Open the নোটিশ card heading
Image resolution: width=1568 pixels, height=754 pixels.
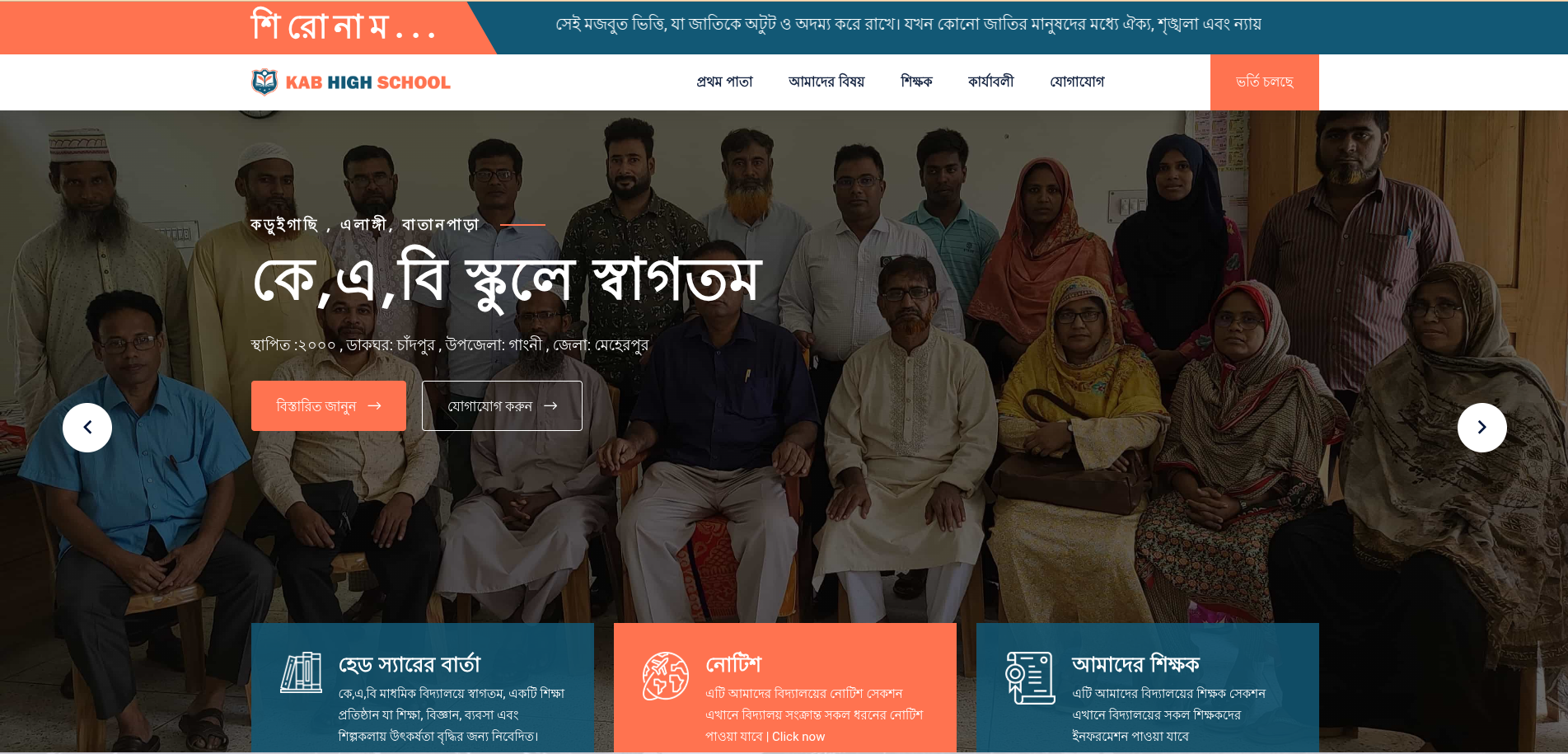pos(733,664)
